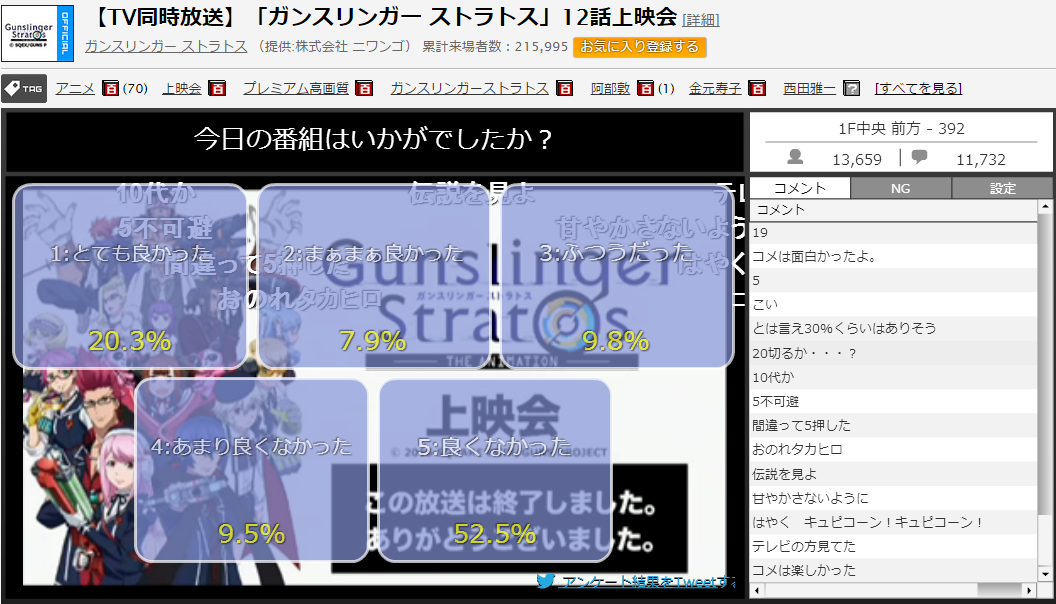Select comment 19 in list
This screenshot has height=604, width=1056.
[x=893, y=232]
